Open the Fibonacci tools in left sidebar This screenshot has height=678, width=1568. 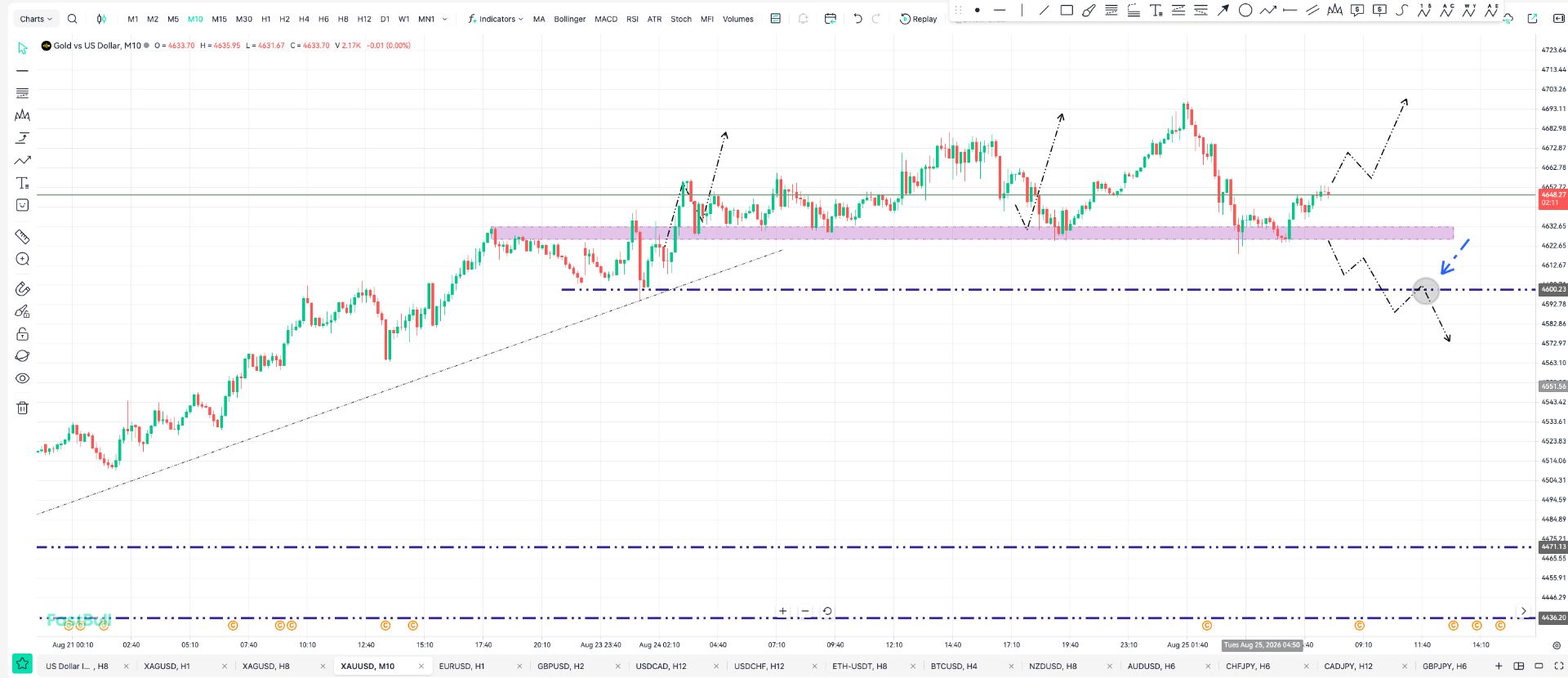click(x=22, y=93)
